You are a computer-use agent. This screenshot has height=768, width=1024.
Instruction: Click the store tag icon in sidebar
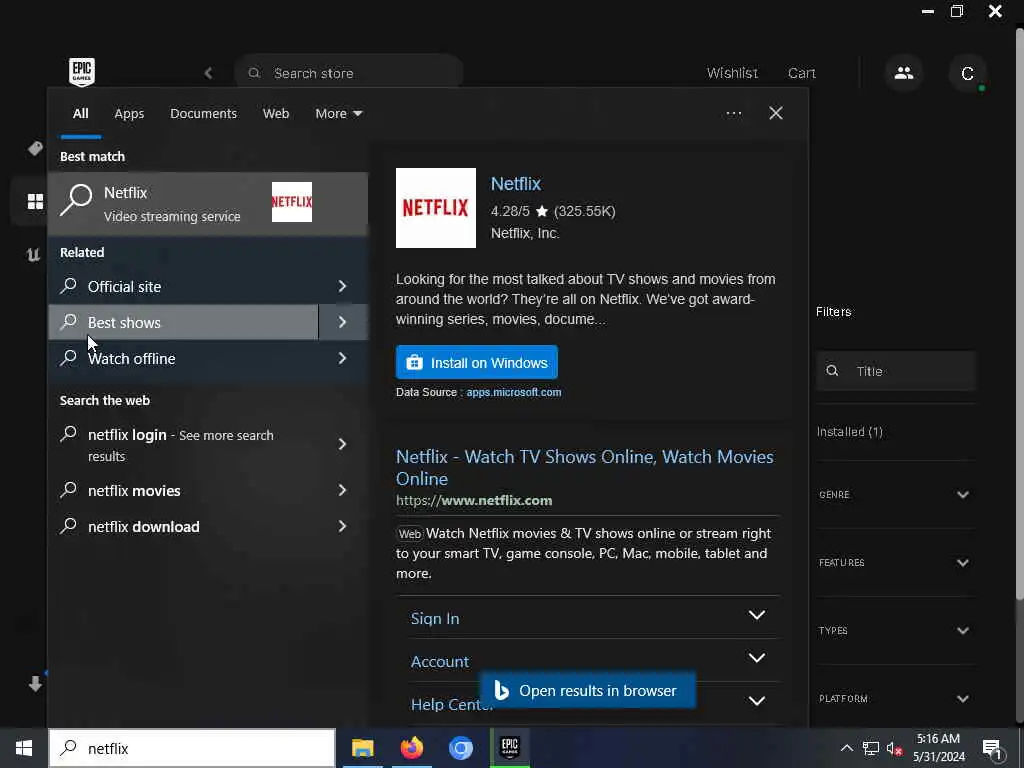click(x=35, y=148)
